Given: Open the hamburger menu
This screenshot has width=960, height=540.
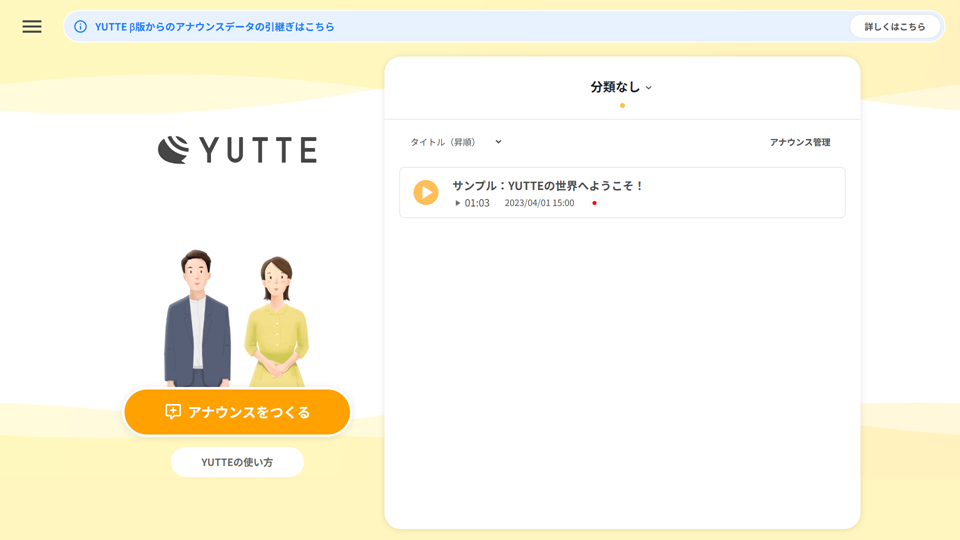Looking at the screenshot, I should (x=32, y=27).
